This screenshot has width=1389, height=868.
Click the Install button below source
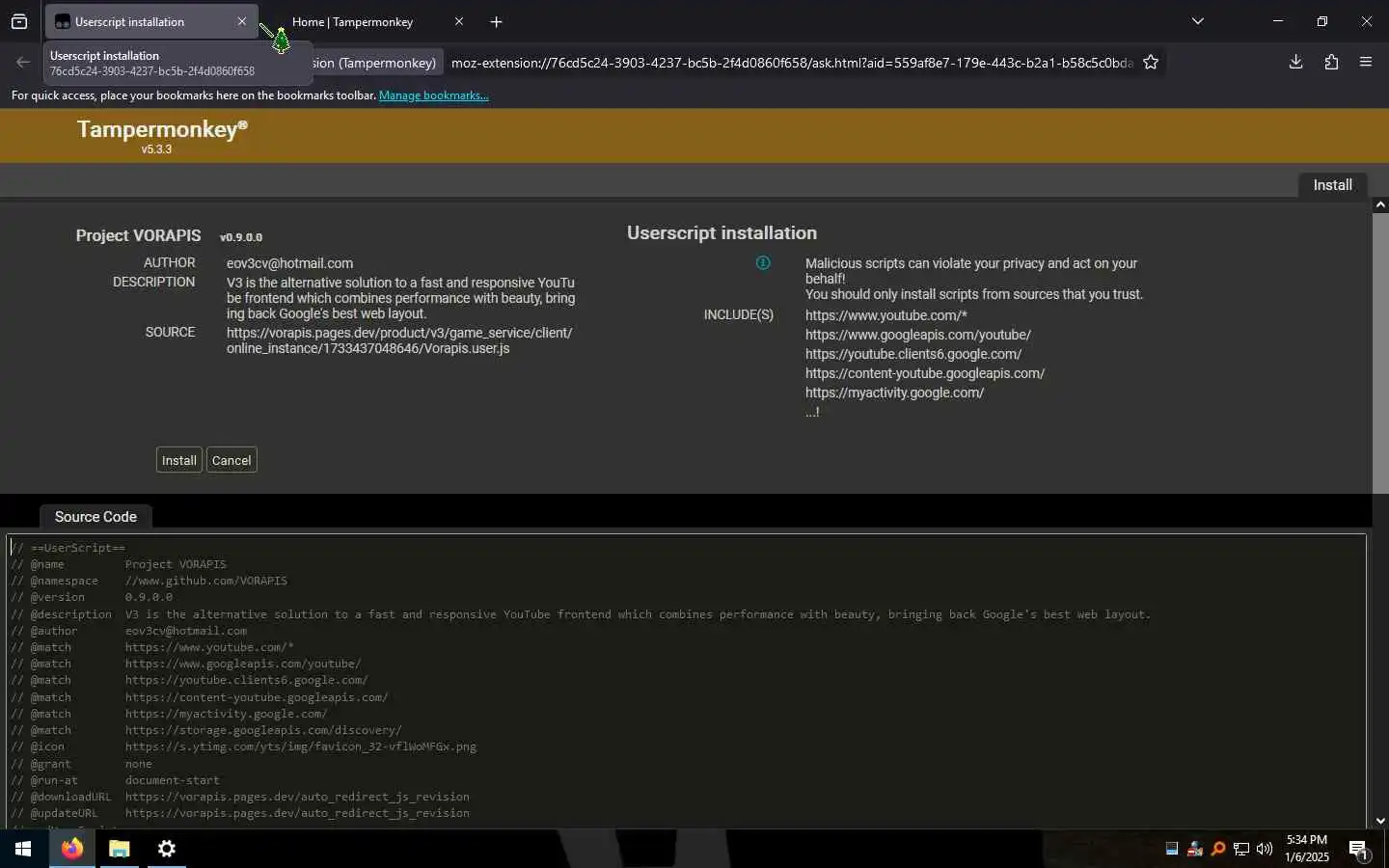[179, 460]
